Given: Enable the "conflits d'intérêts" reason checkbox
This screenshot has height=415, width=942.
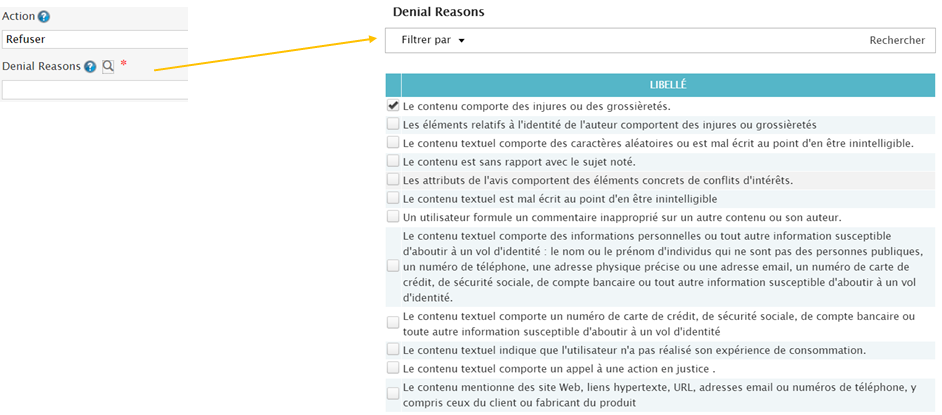Looking at the screenshot, I should coord(393,180).
